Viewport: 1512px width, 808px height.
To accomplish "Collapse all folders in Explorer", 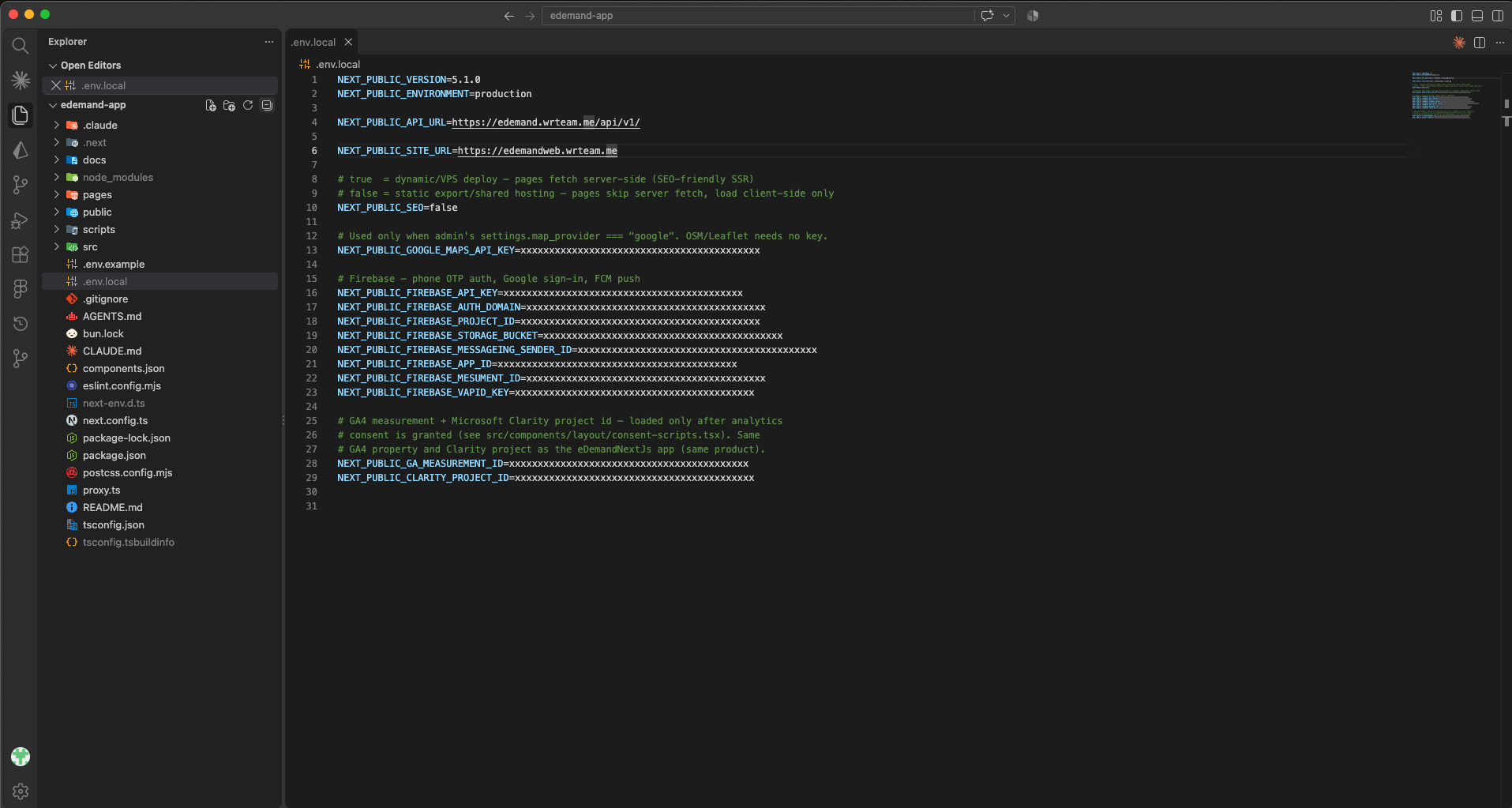I will 267,105.
